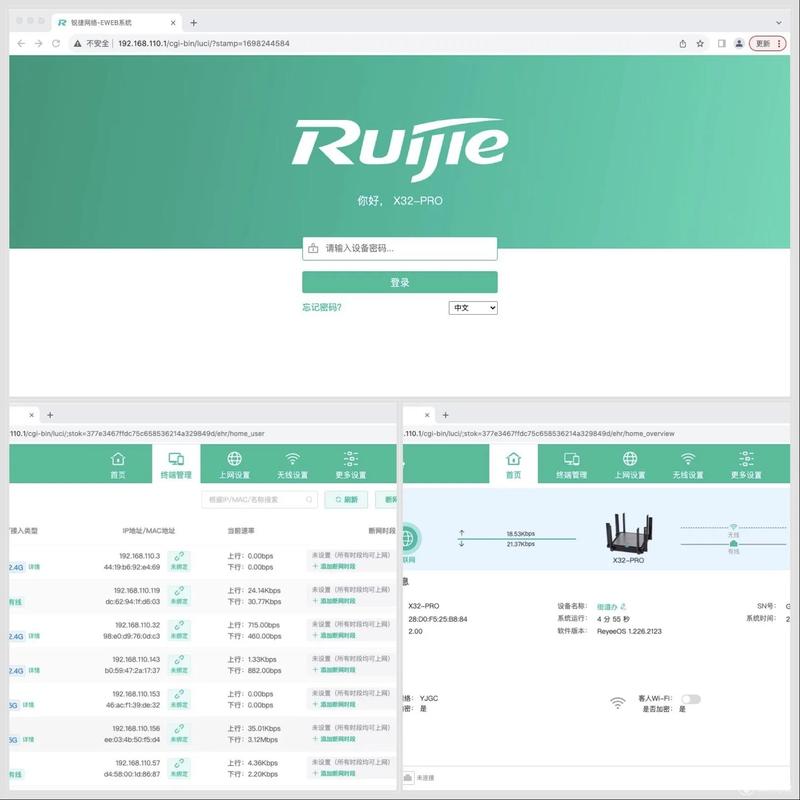Screen dimensions: 800x800
Task: Click the forward arrow in the login window
Action: click(x=38, y=43)
